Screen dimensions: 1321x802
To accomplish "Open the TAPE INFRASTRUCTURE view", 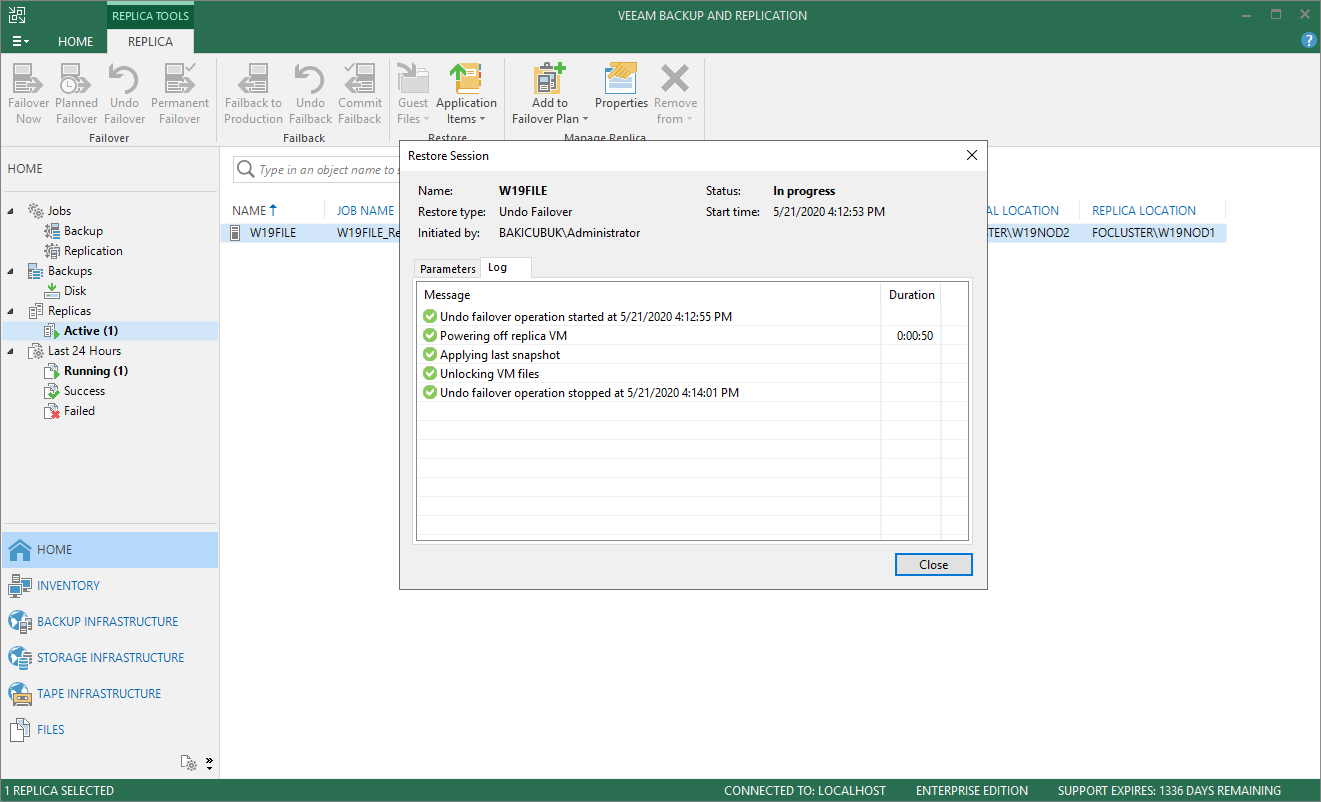I will click(x=109, y=694).
